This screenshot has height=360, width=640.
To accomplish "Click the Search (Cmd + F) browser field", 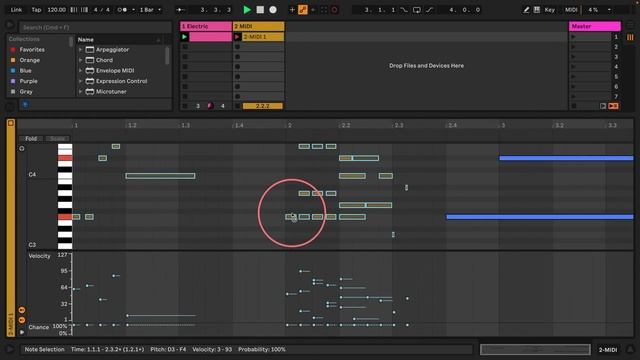I will [x=95, y=27].
